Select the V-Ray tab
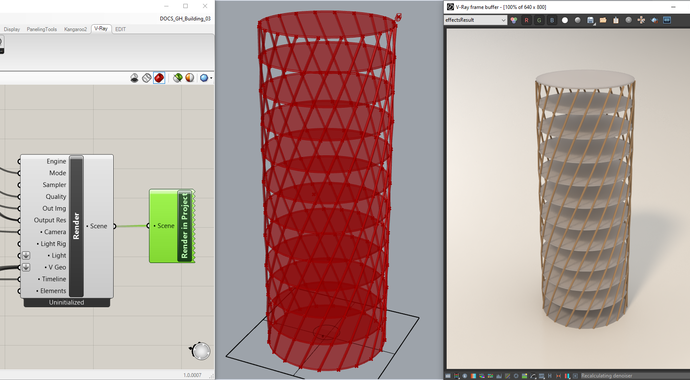 [x=101, y=29]
